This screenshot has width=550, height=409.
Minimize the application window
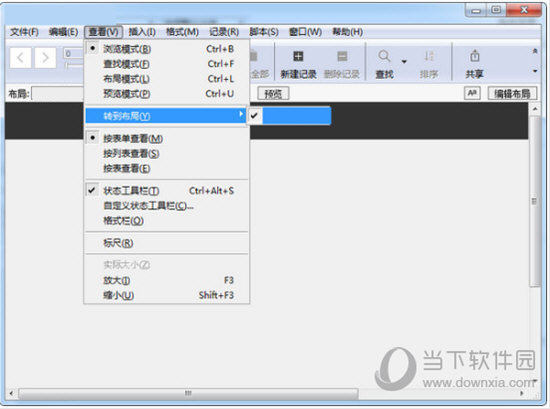pyautogui.click(x=476, y=11)
